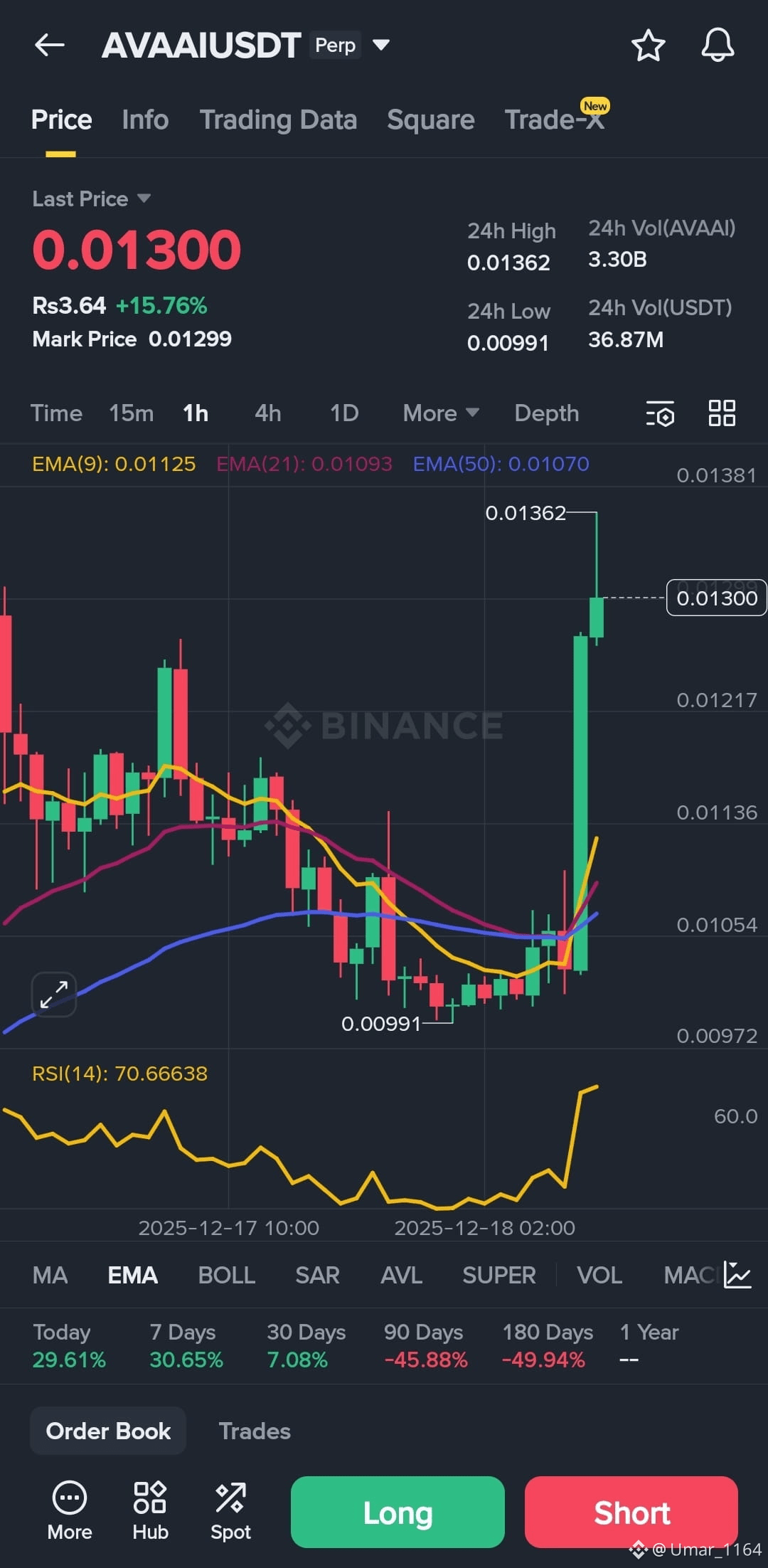Switch to Spot trading icon

(x=230, y=1512)
